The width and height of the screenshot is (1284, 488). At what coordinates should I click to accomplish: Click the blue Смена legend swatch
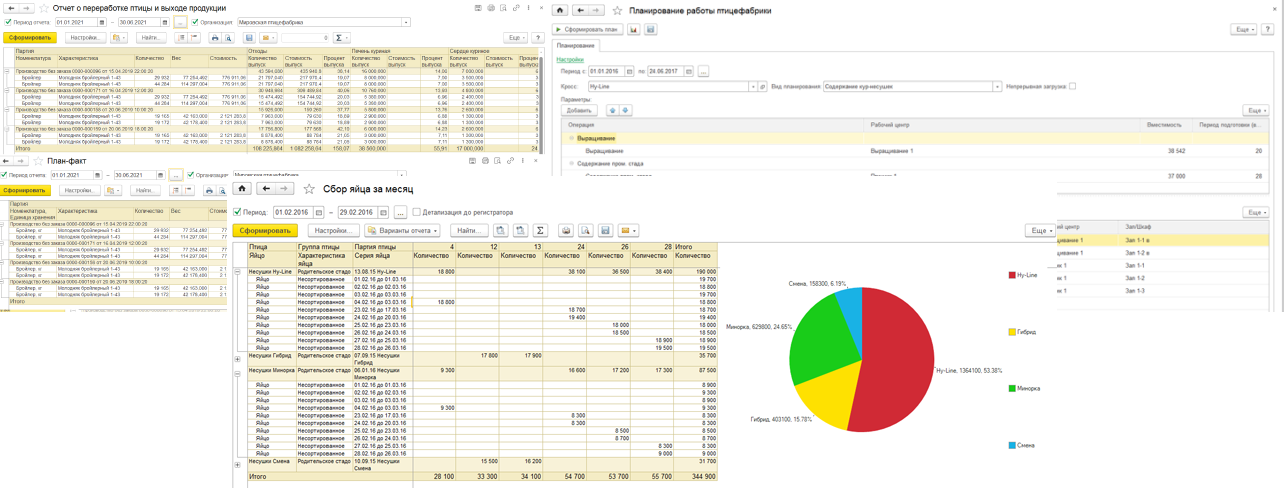(x=1012, y=445)
